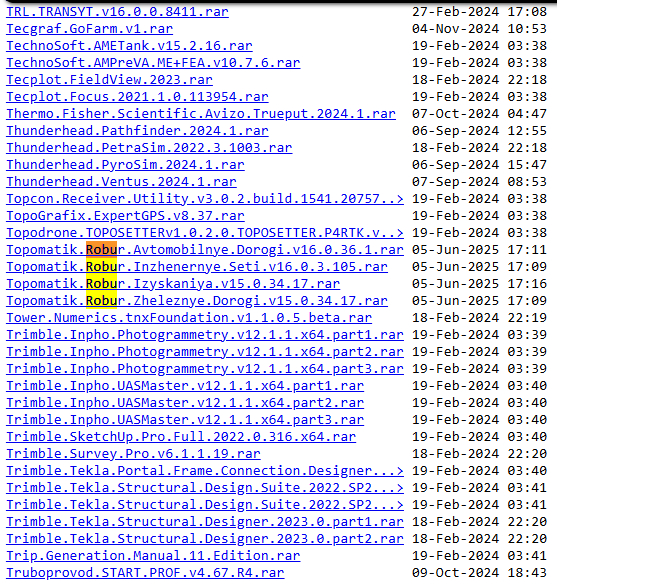This screenshot has width=653, height=584.
Task: Download Tecplot.Focus.2021.1.0.113954.rar
Action: pyautogui.click(x=137, y=97)
